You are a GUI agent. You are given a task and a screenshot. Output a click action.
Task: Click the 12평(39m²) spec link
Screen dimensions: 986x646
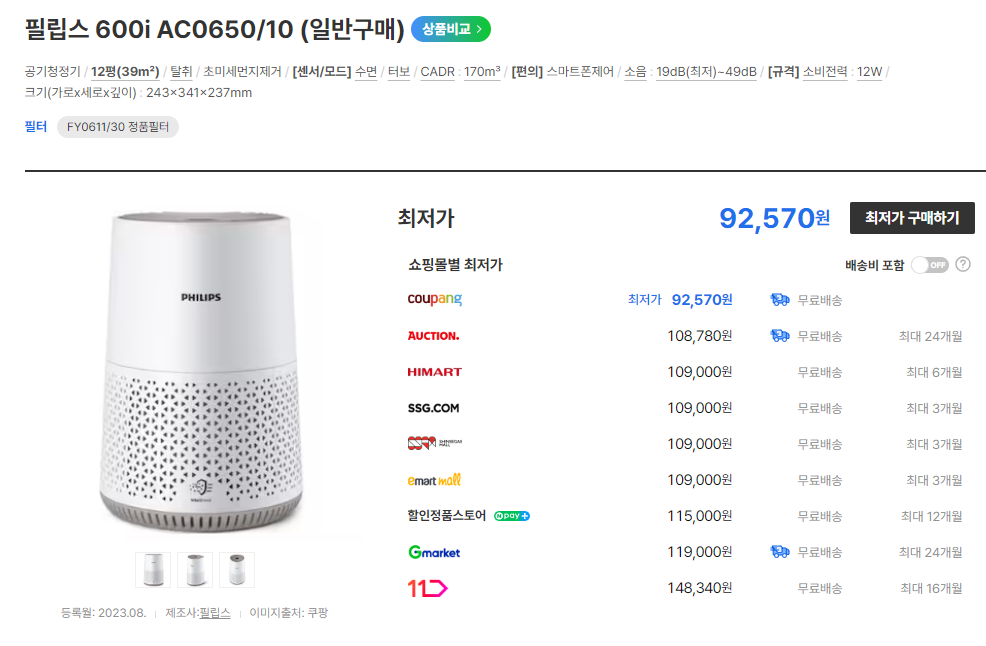coord(125,71)
